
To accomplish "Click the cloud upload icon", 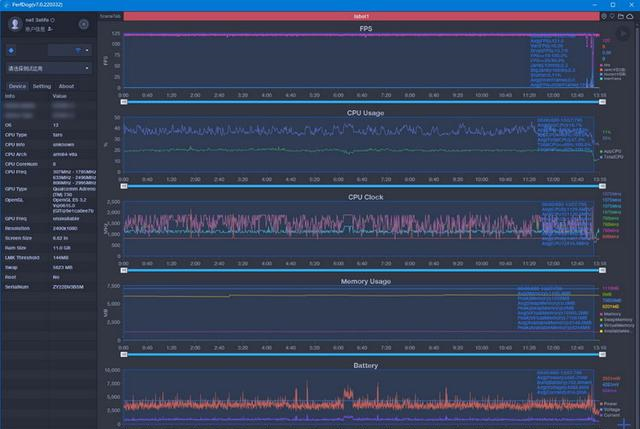I will pos(630,16).
